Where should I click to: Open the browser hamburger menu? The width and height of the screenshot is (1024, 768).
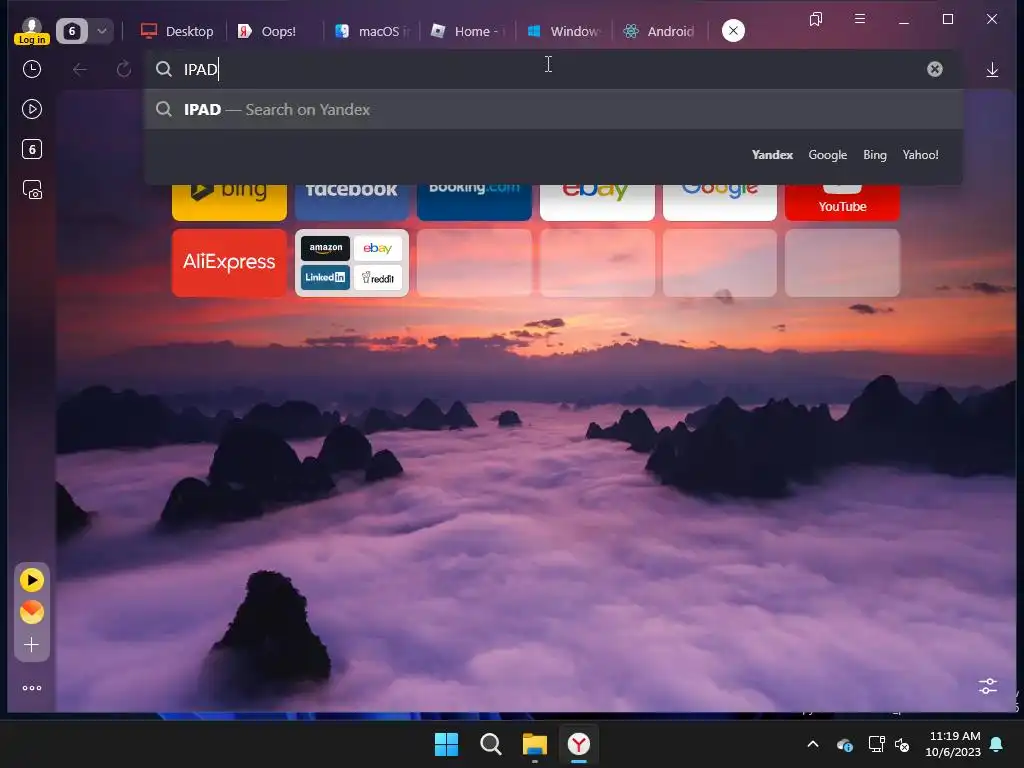pyautogui.click(x=860, y=19)
